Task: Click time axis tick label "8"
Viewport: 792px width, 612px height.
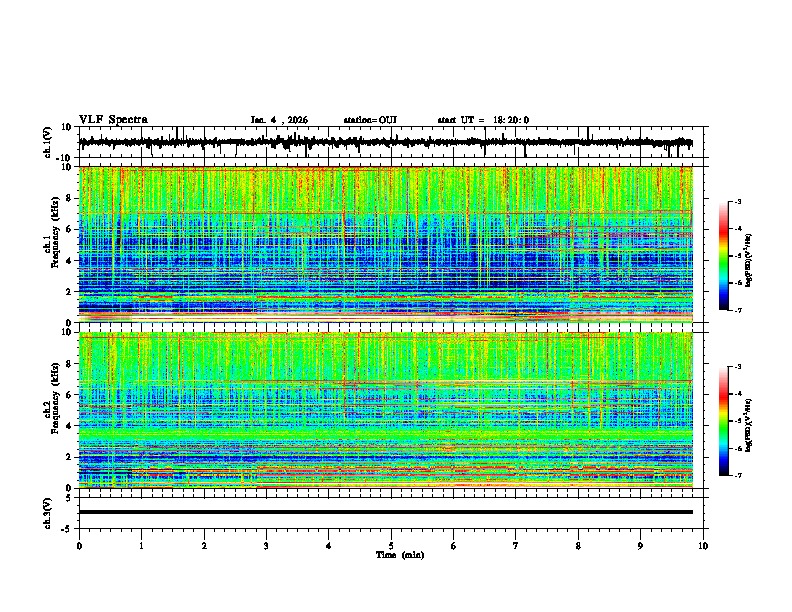Action: (578, 546)
